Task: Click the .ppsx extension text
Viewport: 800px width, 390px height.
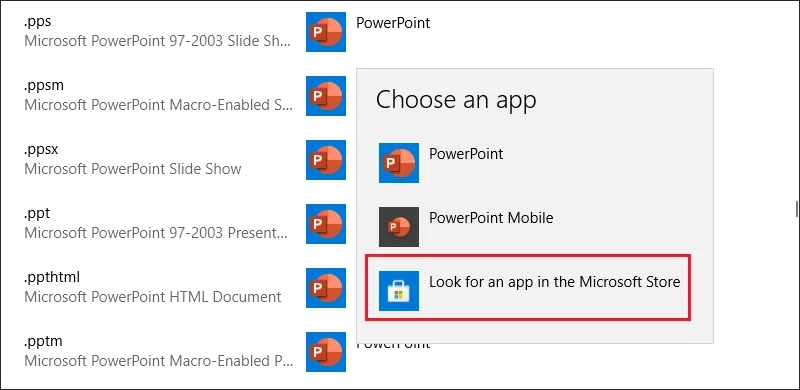Action: click(41, 150)
